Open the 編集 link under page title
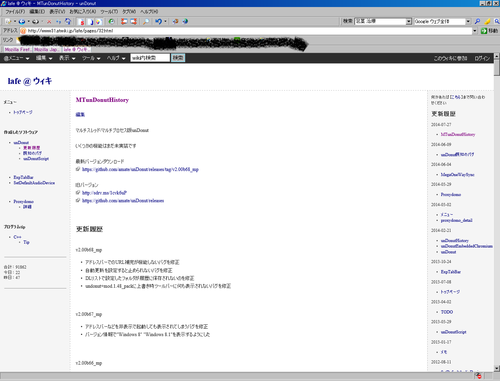The width and height of the screenshot is (500, 381). click(80, 114)
